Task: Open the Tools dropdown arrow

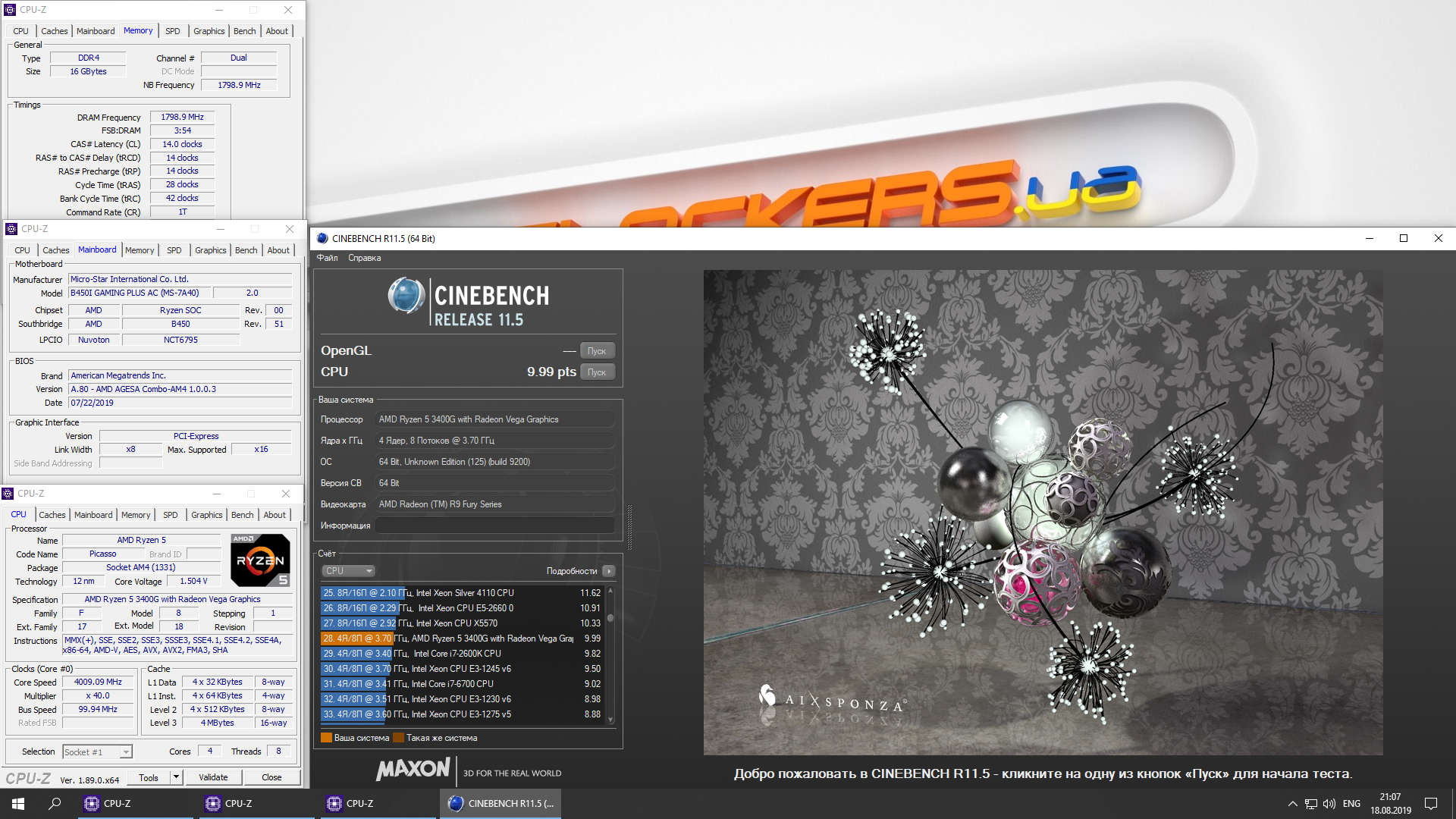Action: [176, 777]
